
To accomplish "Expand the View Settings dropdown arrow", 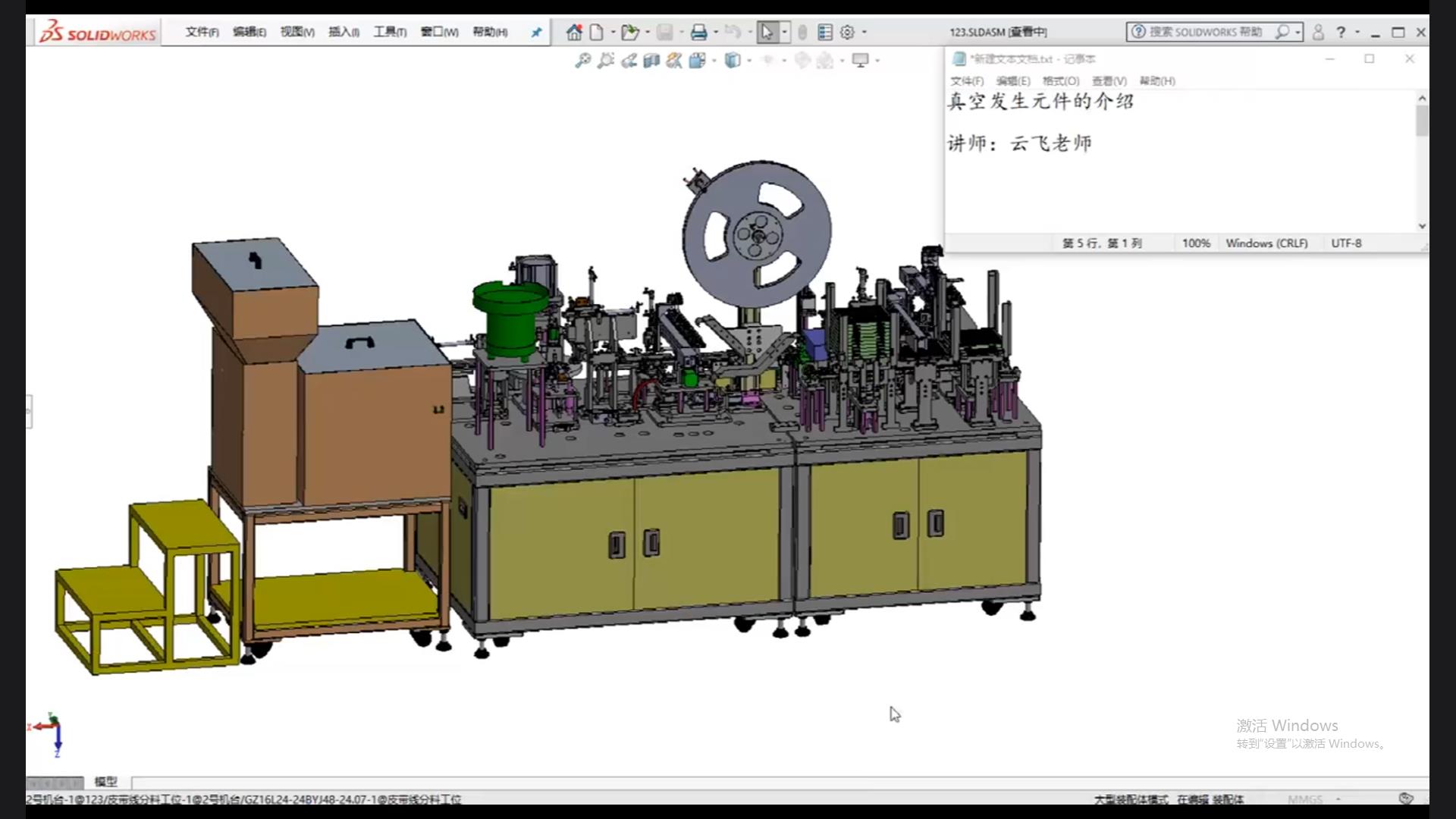I will click(877, 61).
